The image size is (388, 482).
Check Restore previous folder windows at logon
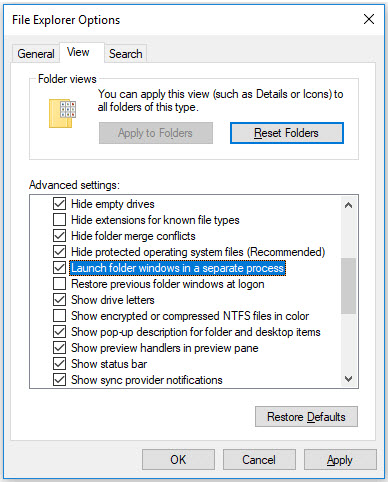(x=59, y=284)
